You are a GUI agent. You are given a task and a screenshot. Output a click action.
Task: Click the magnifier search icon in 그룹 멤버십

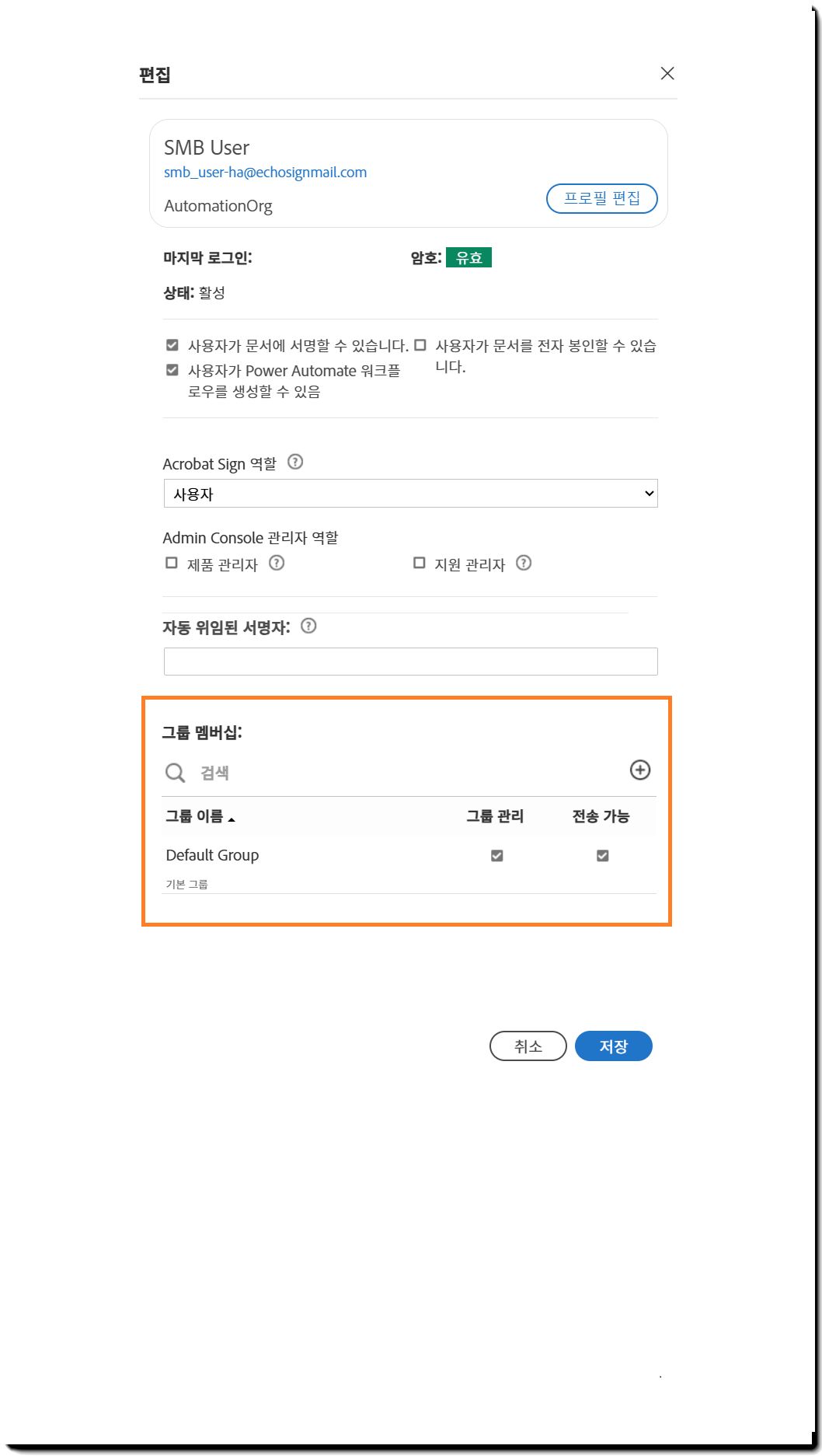[175, 773]
